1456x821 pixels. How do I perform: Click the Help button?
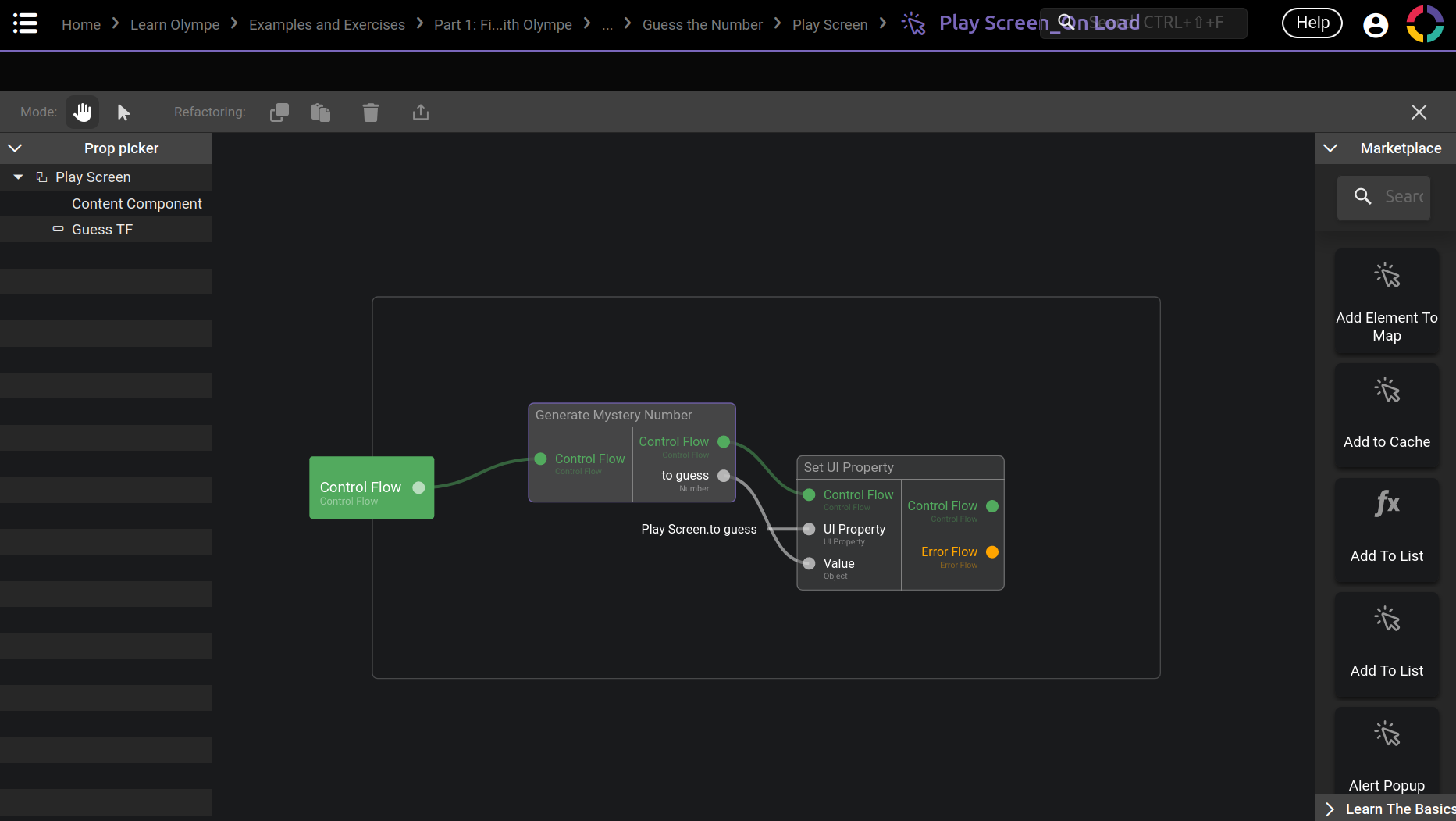[1312, 23]
